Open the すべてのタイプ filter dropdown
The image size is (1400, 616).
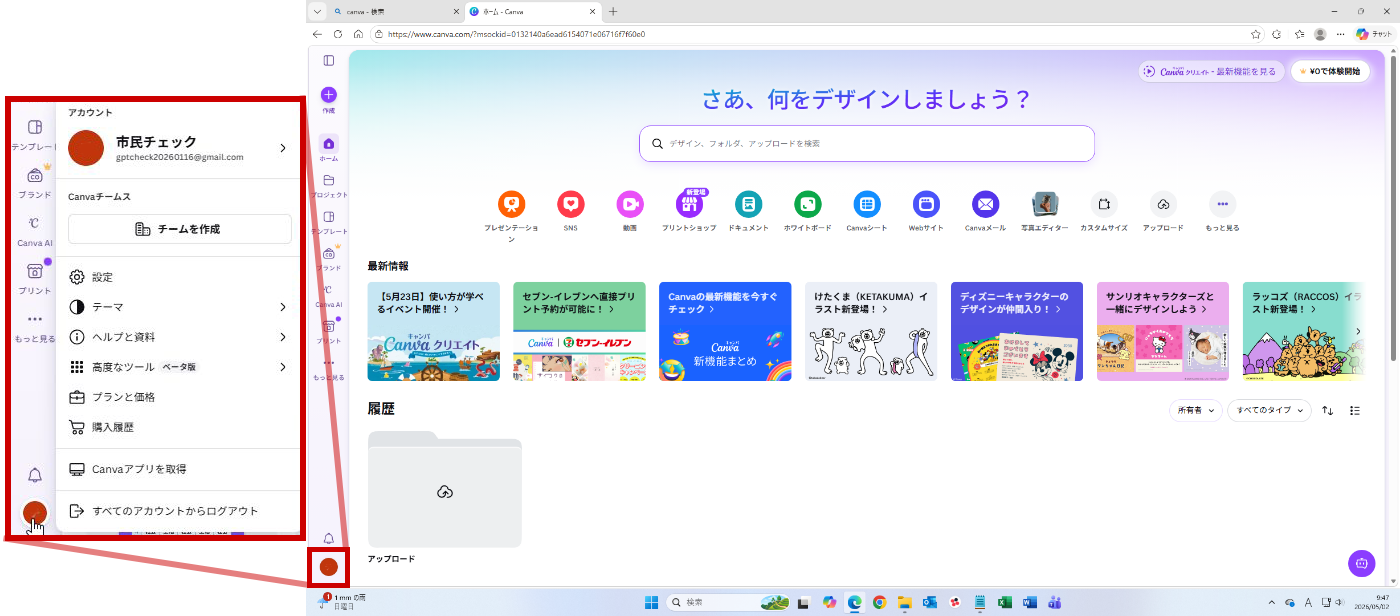coord(1270,410)
